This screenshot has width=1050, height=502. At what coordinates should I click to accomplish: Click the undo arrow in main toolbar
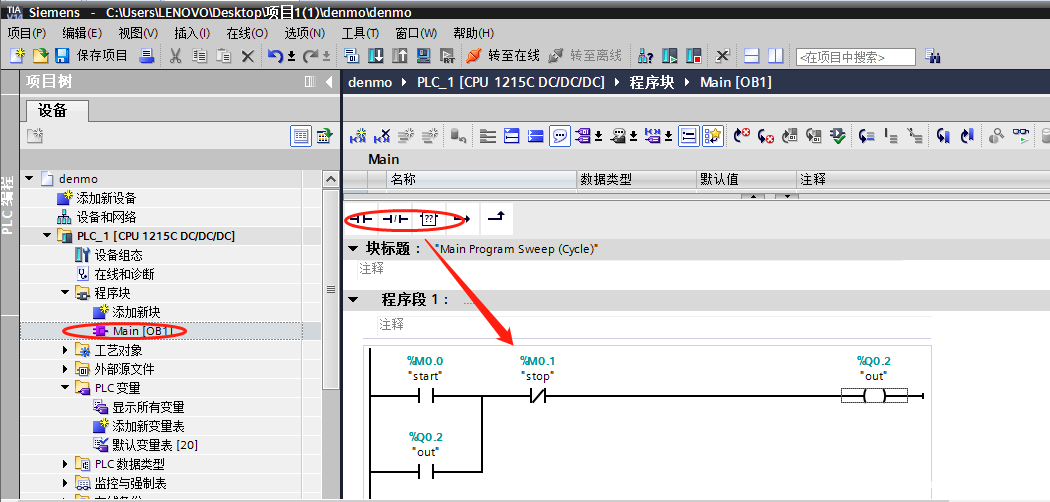coord(275,55)
